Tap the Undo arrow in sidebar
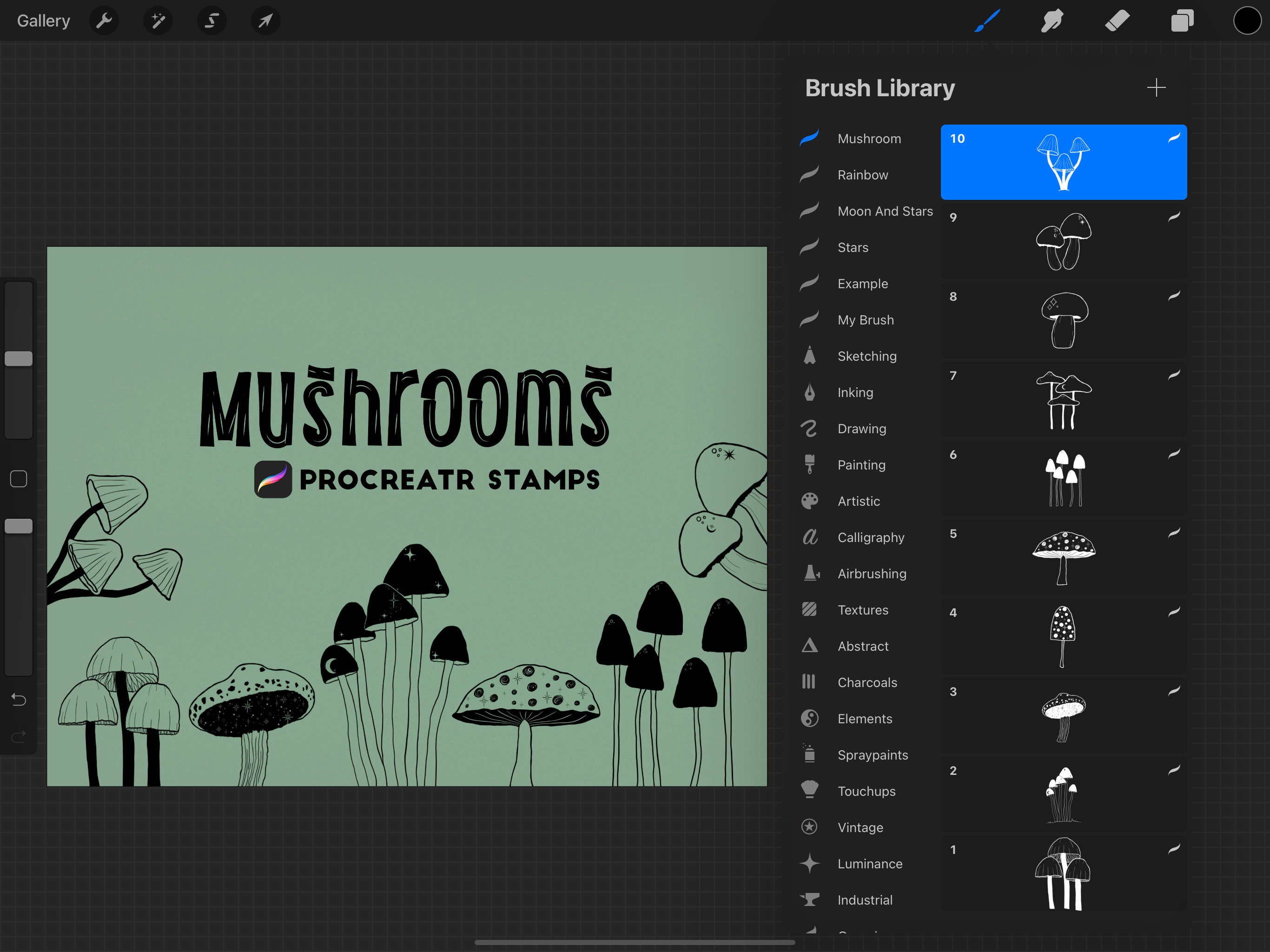The width and height of the screenshot is (1270, 952). click(19, 700)
